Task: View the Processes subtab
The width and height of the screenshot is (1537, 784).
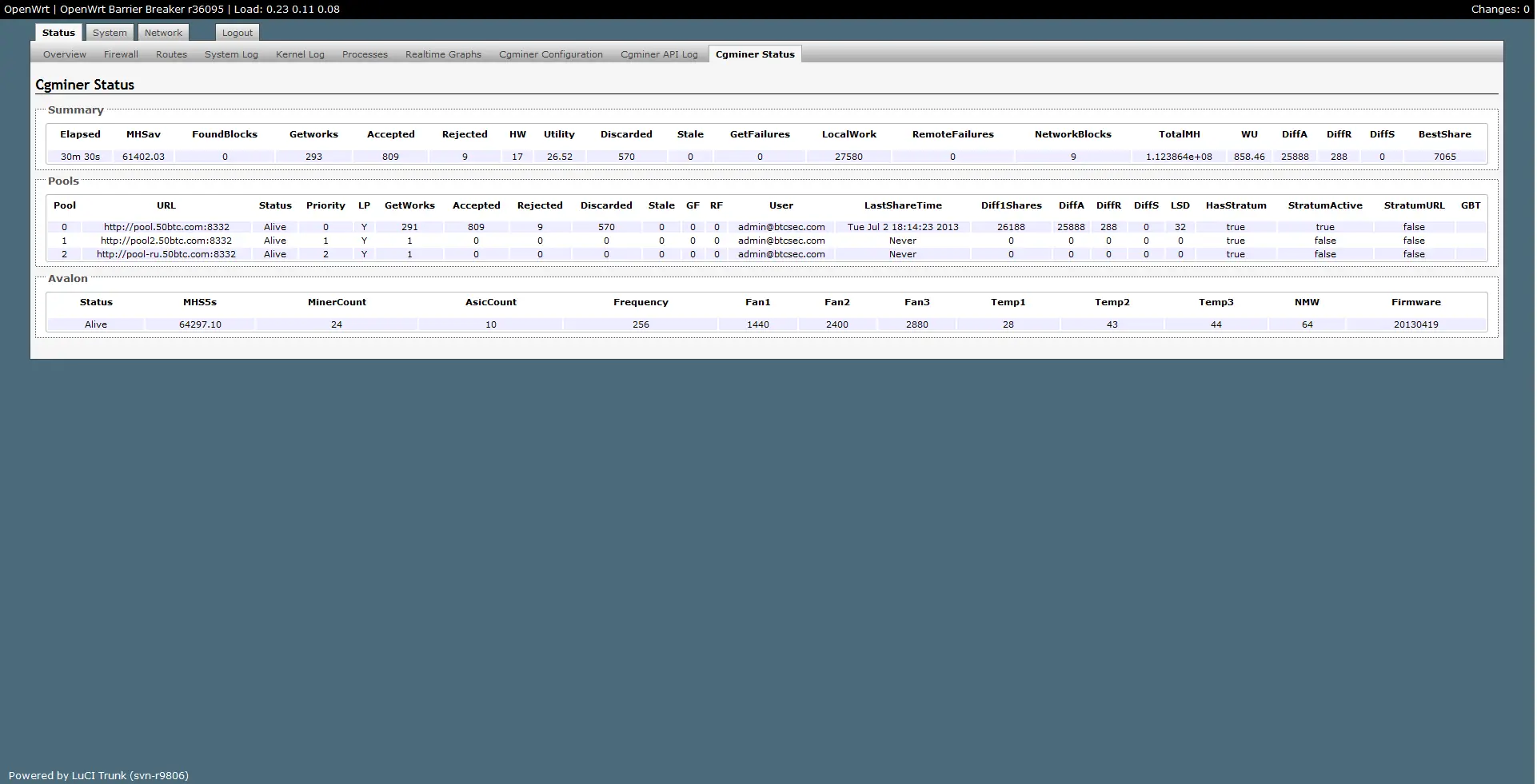Action: click(x=365, y=54)
